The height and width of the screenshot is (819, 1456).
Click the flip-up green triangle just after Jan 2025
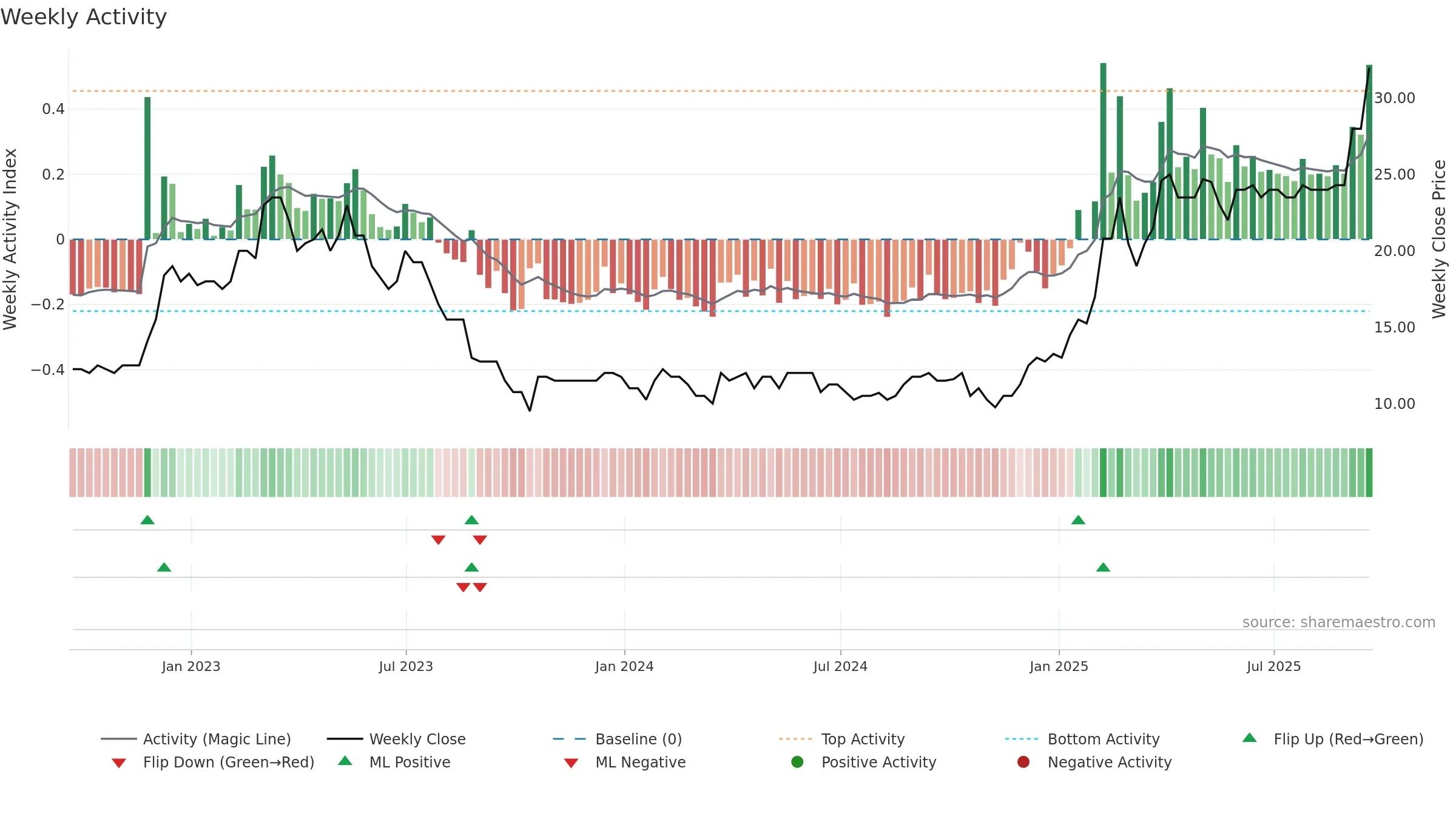pos(1078,520)
